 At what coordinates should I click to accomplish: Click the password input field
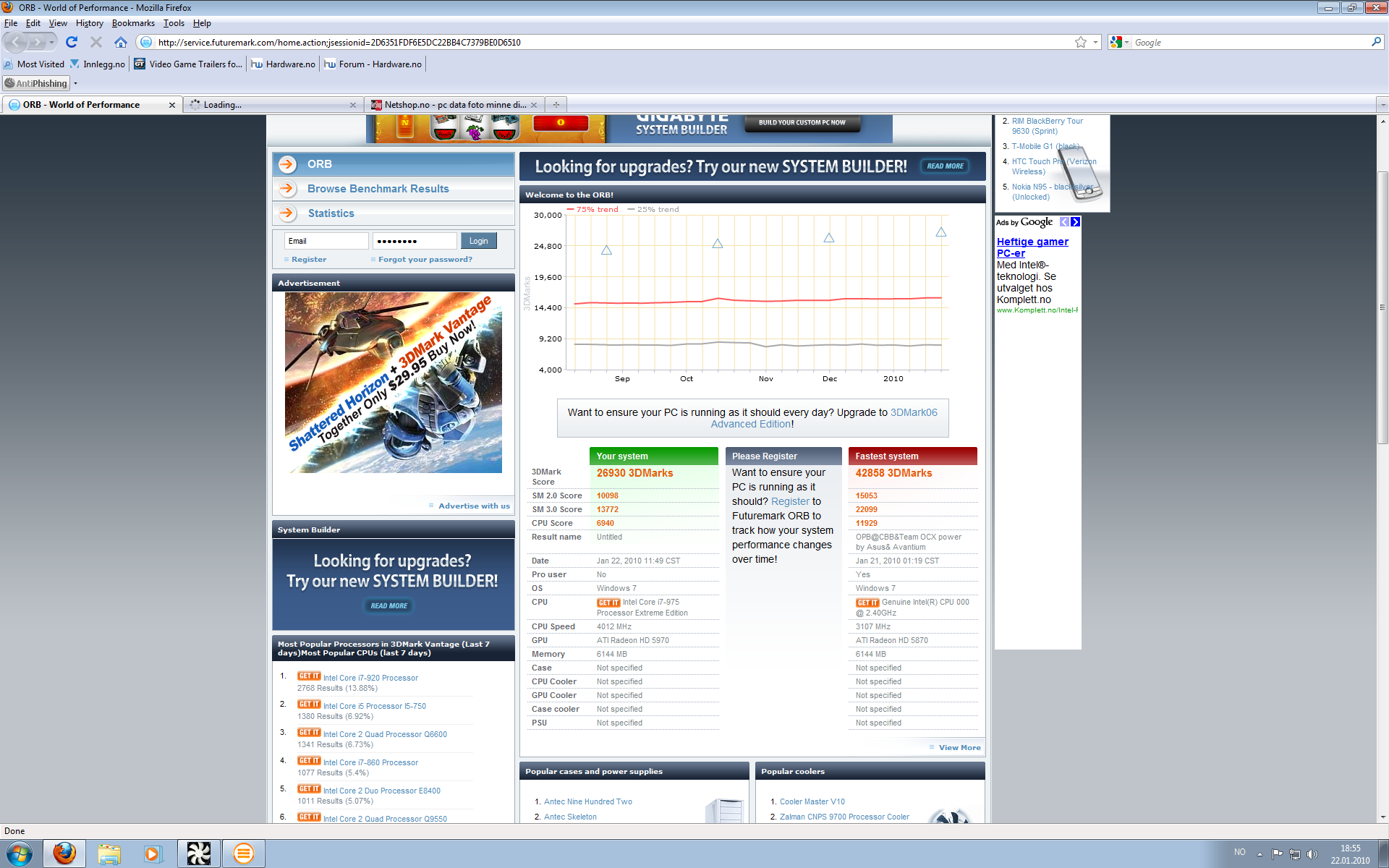415,241
